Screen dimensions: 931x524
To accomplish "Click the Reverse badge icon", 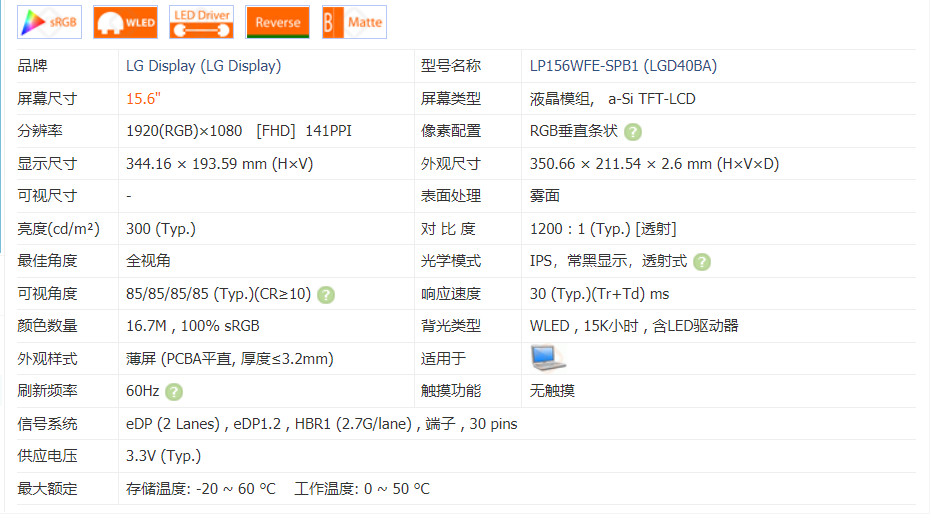I will click(x=277, y=22).
